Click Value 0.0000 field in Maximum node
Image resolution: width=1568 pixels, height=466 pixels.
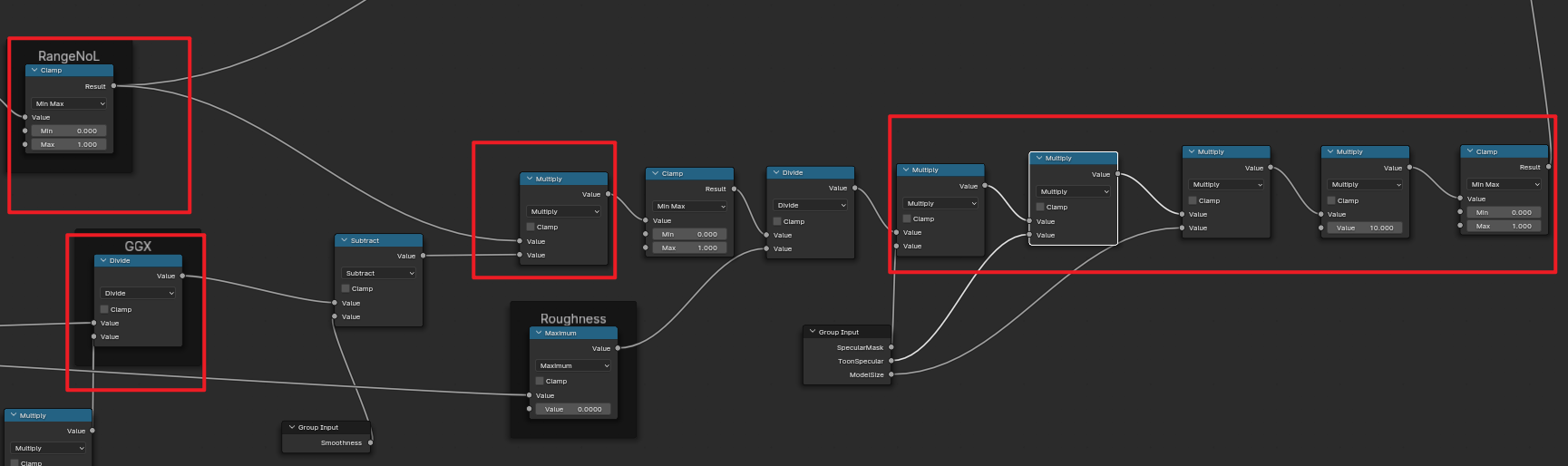click(573, 409)
